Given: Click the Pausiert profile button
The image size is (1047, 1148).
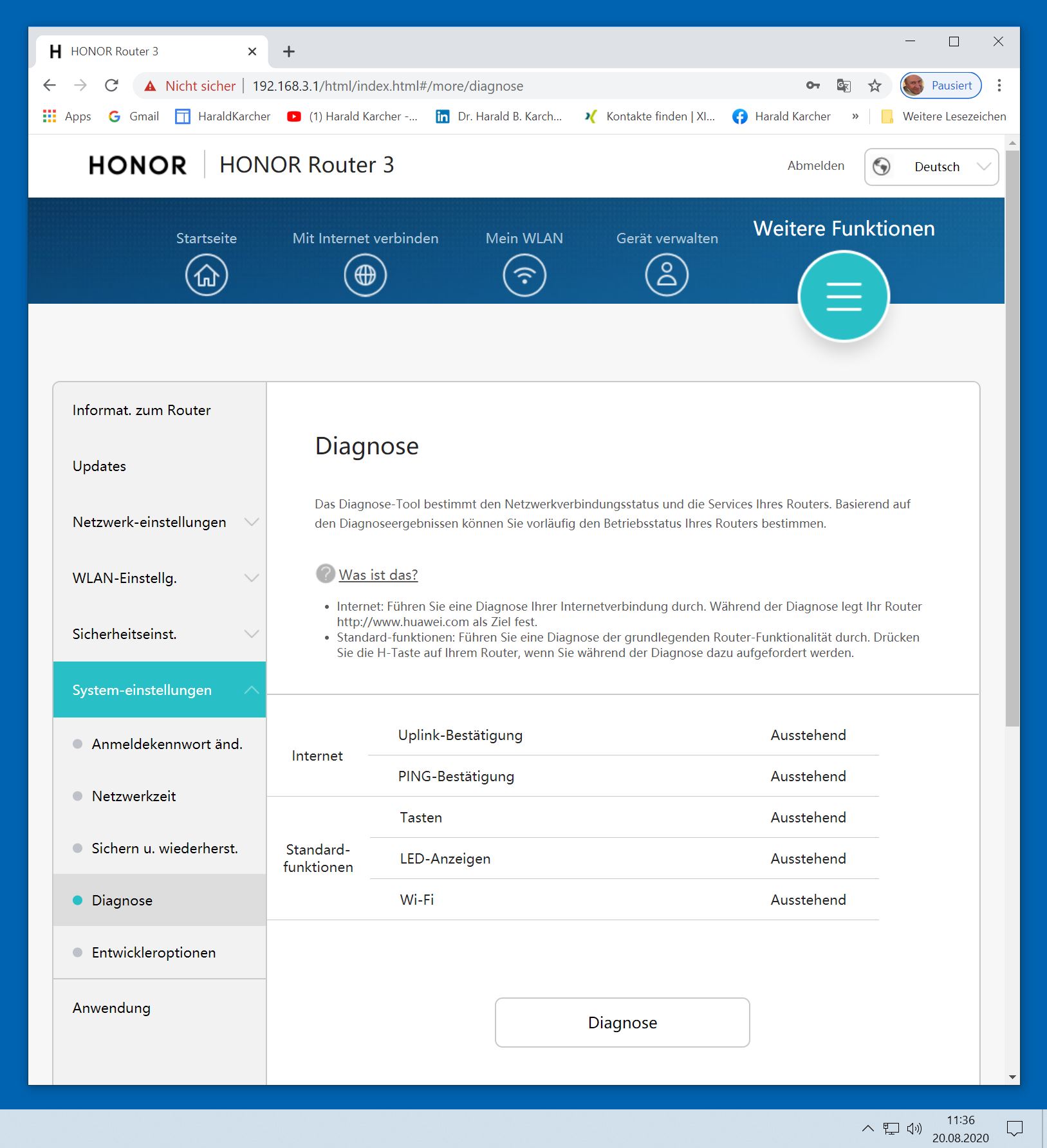Looking at the screenshot, I should 941,86.
